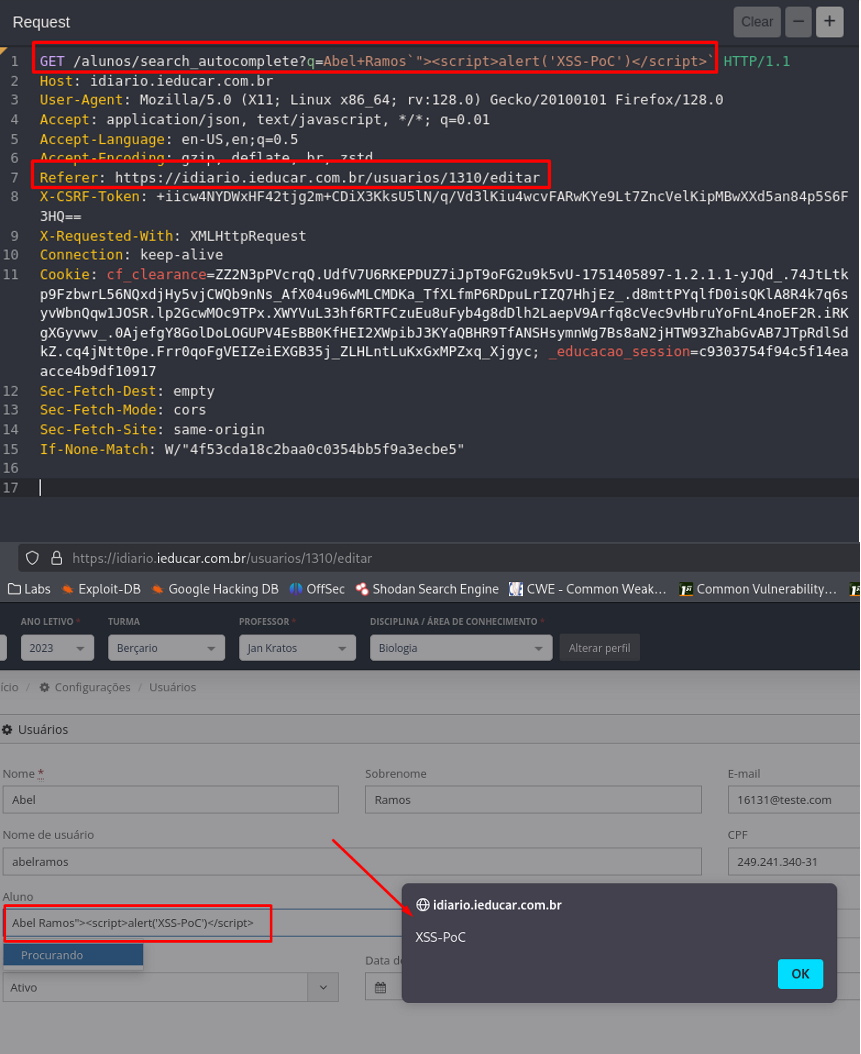
Task: Select the Procurando autocomplete suggestion
Action: coord(73,955)
